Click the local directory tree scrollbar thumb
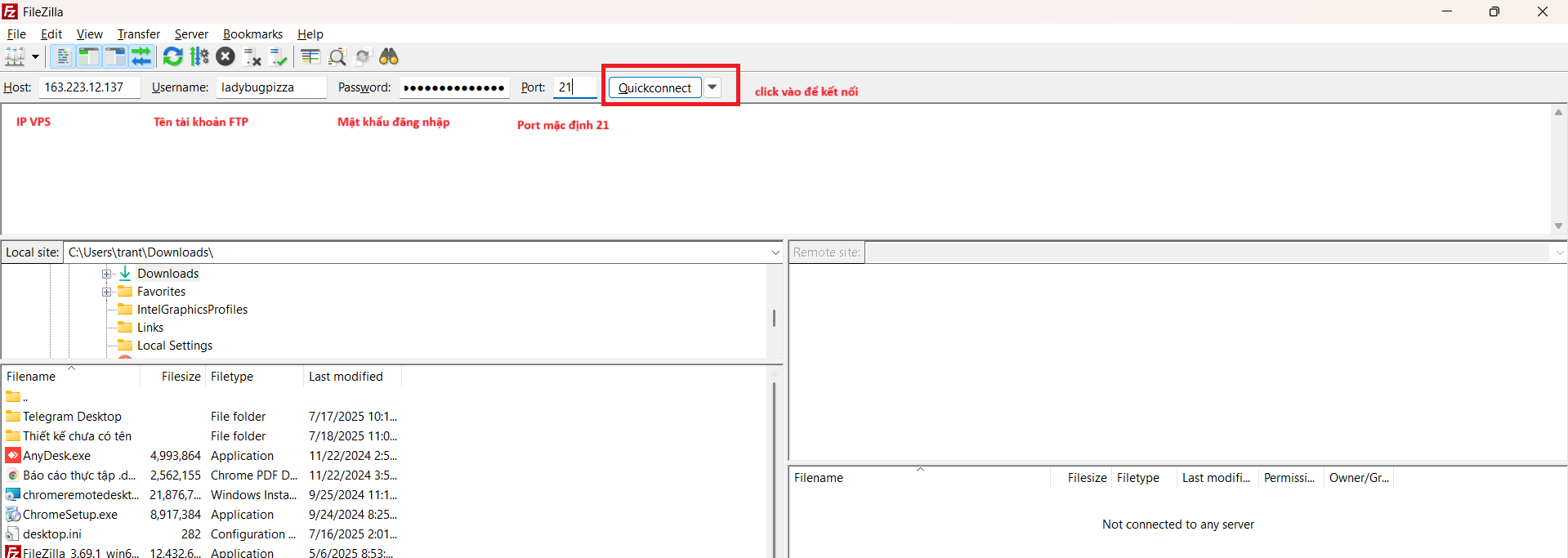Screen dimensions: 1568x558 point(774,318)
